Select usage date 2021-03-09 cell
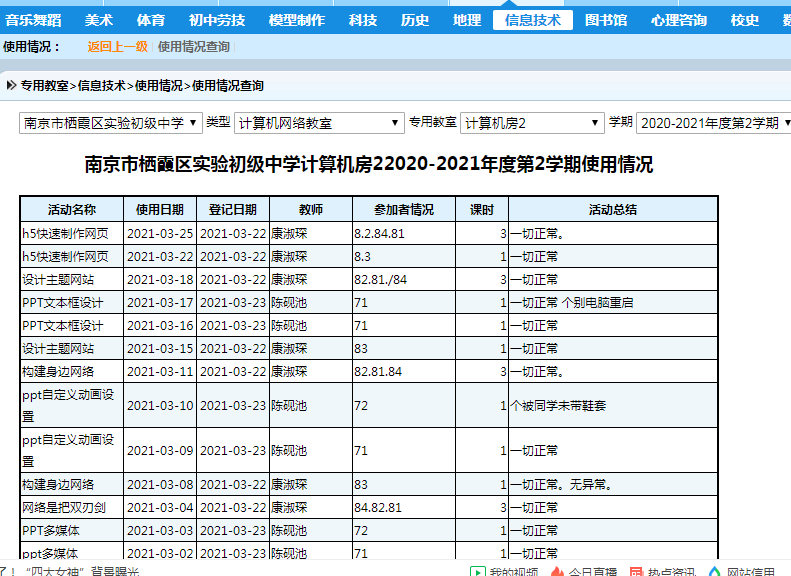This screenshot has height=576, width=791. coord(160,450)
